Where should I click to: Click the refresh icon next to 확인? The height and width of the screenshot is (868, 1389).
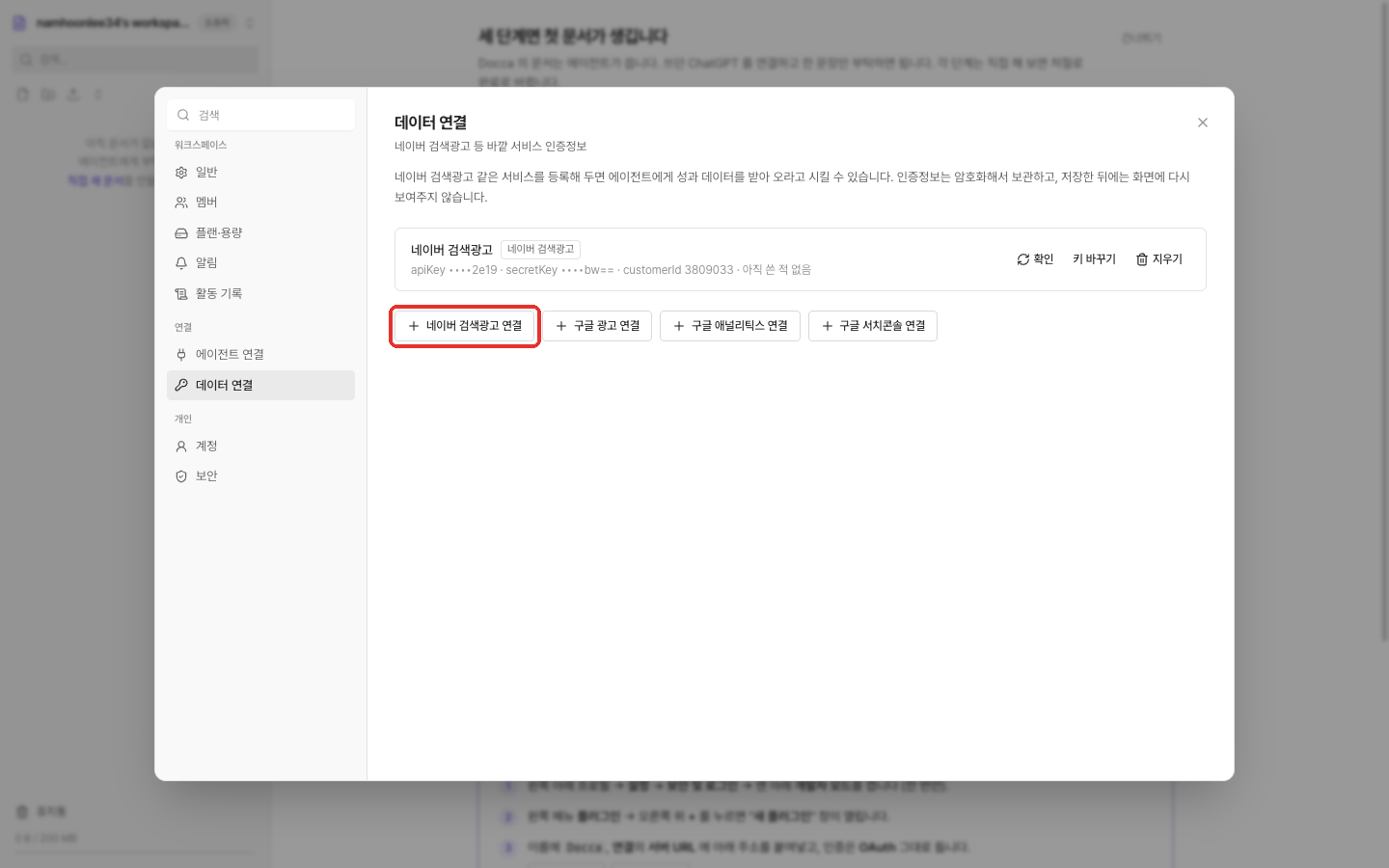pyautogui.click(x=1023, y=259)
